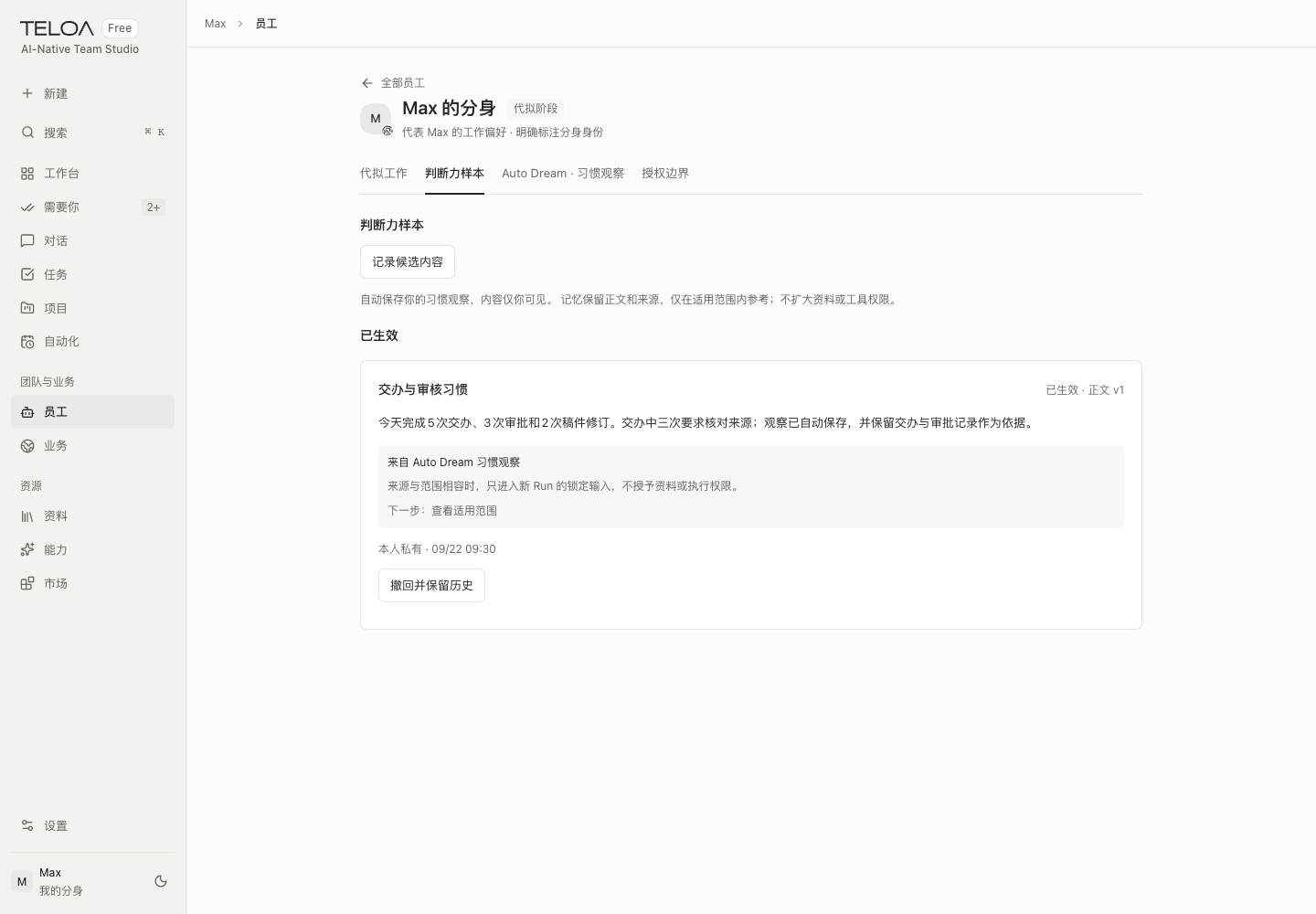The image size is (1316, 914).
Task: Click the 员工 robot icon
Action: 27,412
